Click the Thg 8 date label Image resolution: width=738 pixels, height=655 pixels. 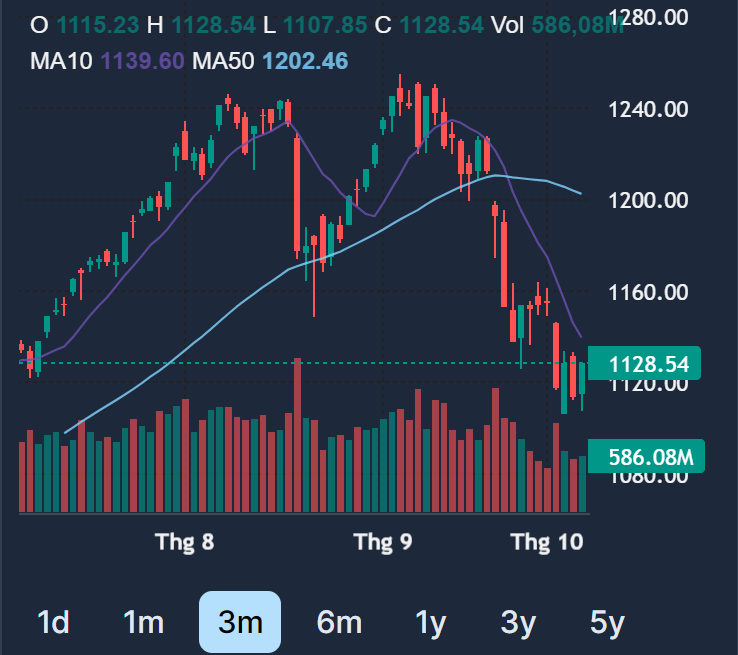pos(185,542)
